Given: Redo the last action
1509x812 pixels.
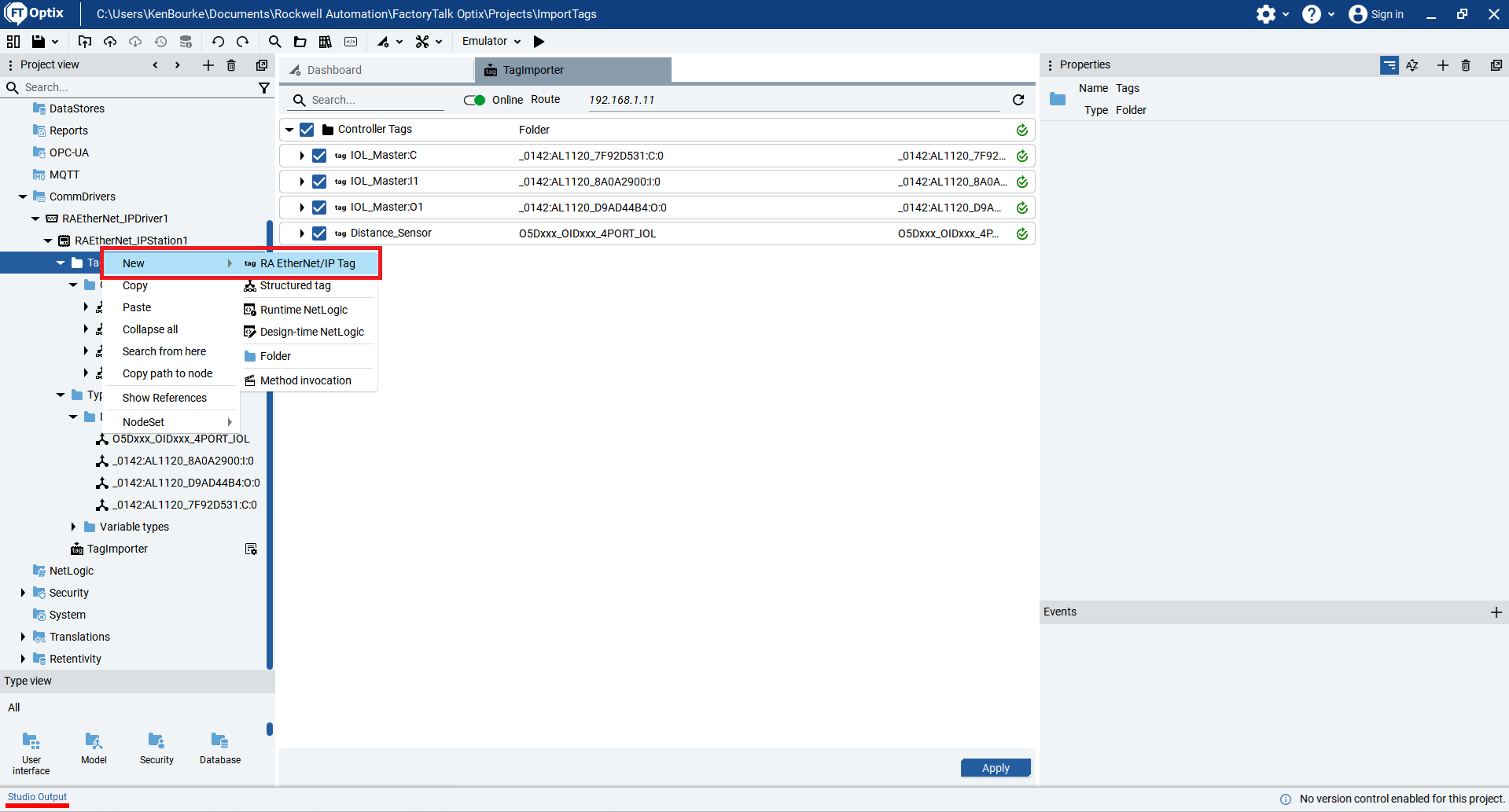Looking at the screenshot, I should coord(243,42).
